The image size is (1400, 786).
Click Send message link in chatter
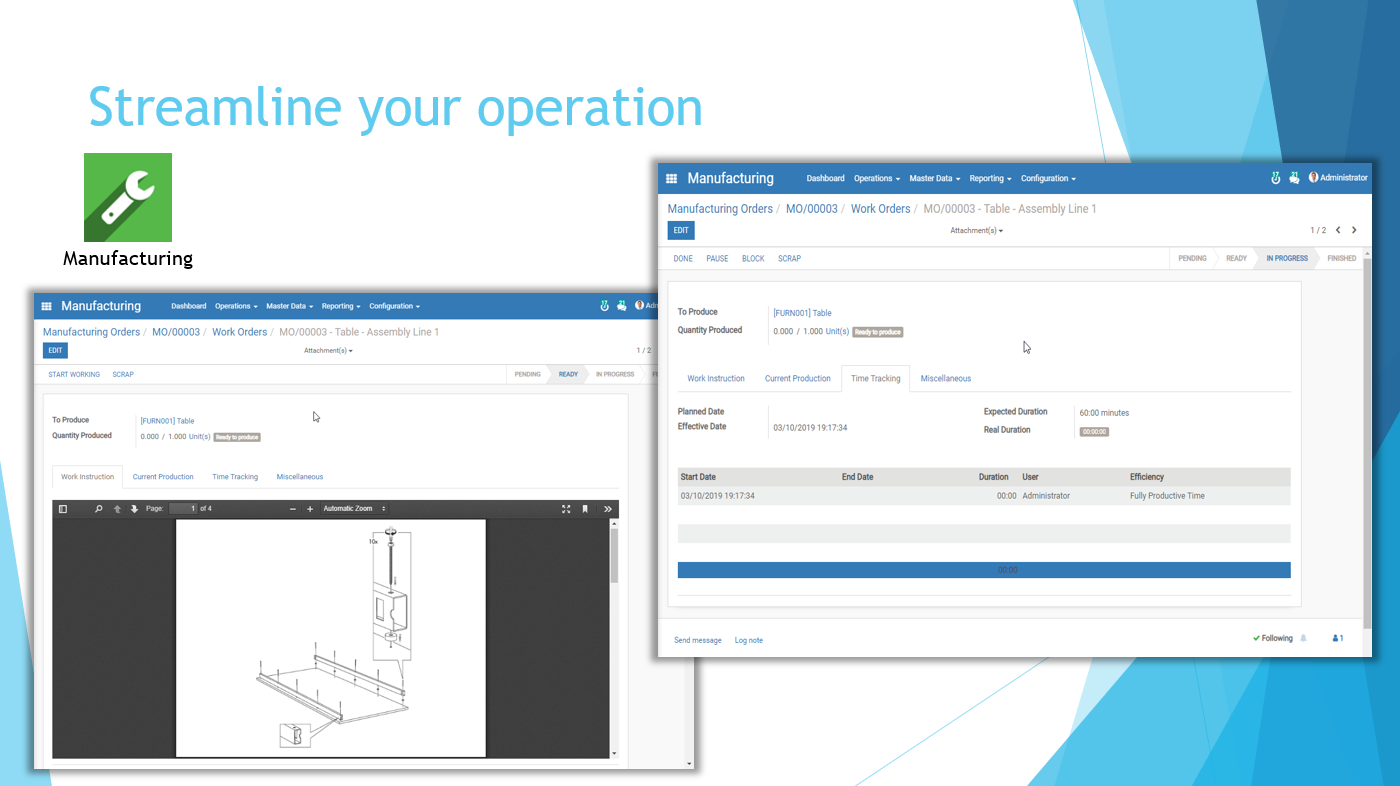[698, 640]
